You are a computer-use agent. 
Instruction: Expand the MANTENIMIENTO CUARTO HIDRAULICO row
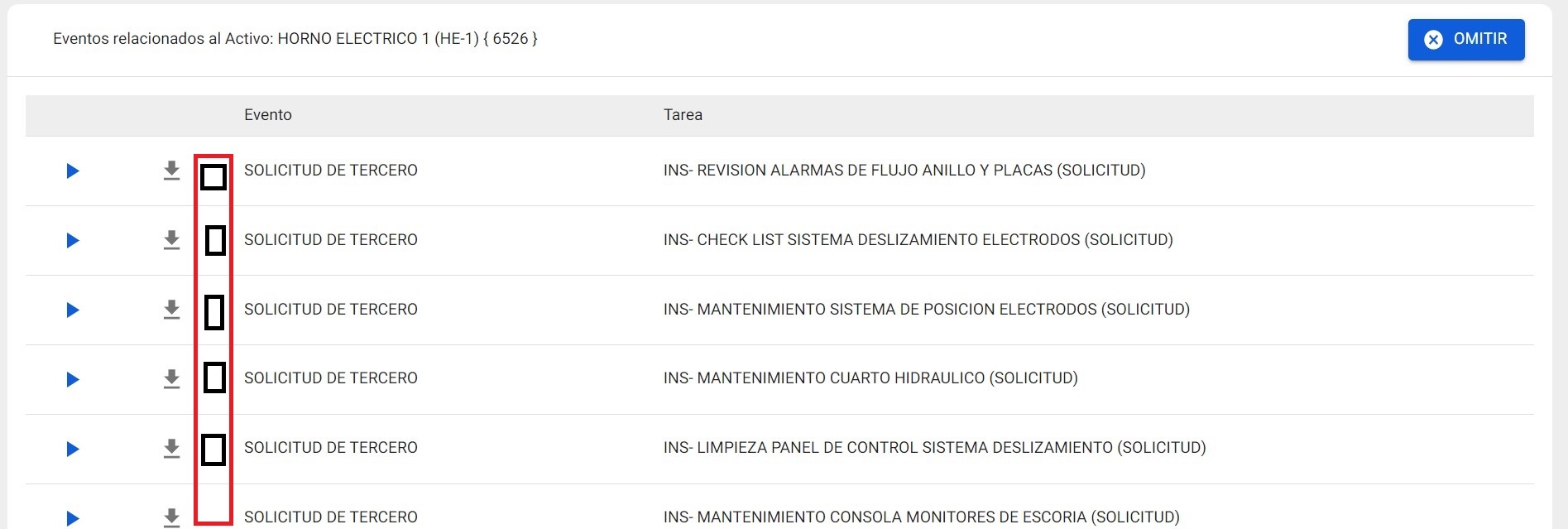coord(73,380)
